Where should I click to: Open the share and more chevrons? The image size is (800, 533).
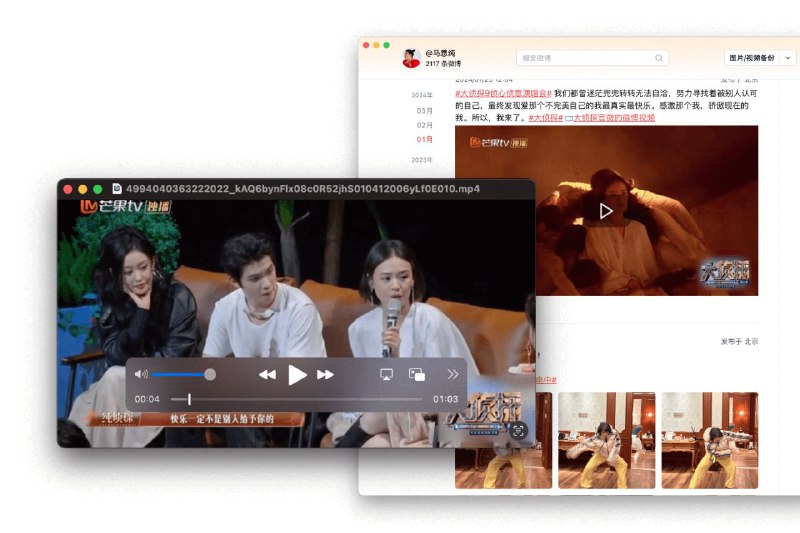point(453,374)
